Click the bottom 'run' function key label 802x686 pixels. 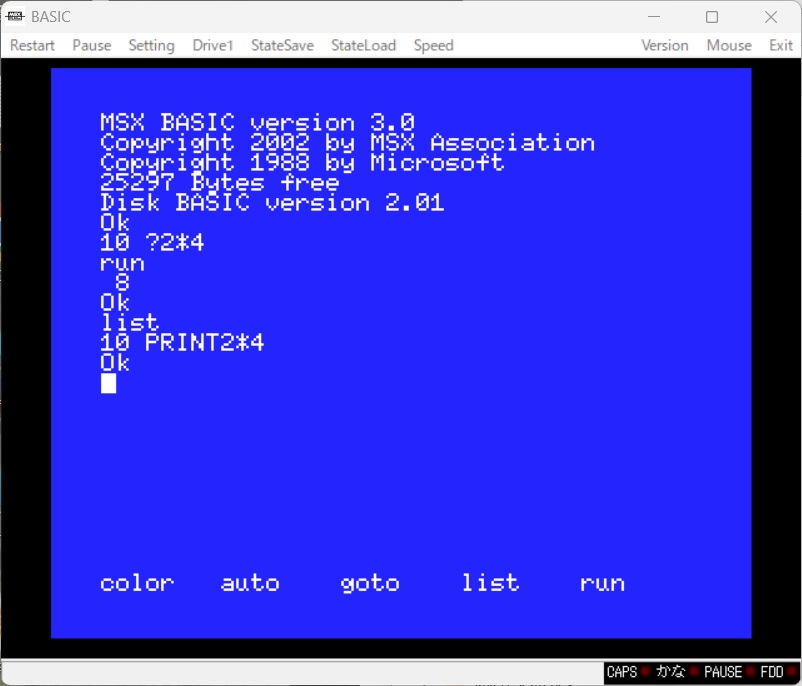click(603, 584)
